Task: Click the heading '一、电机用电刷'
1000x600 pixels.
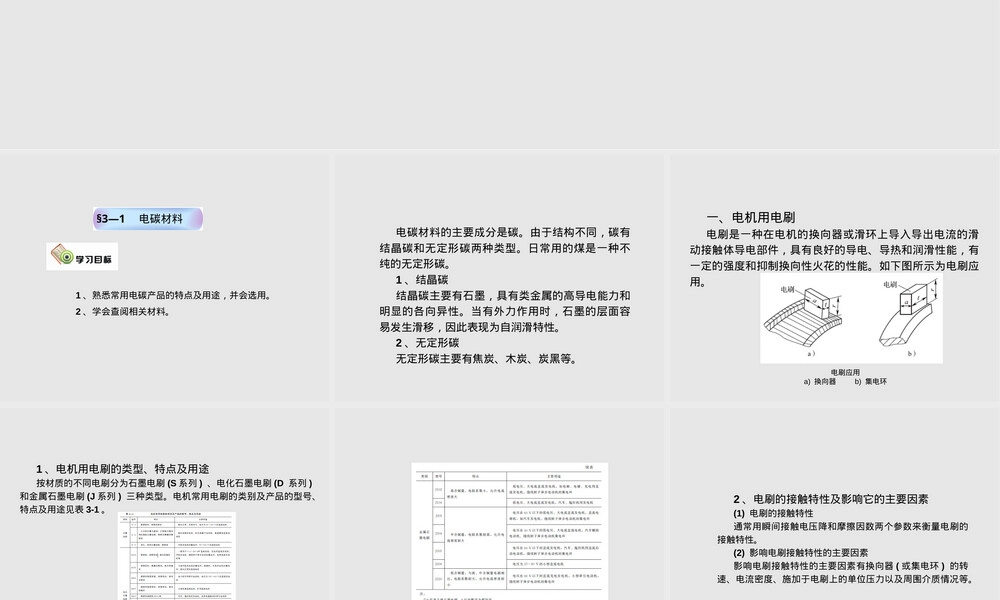Action: (751, 217)
